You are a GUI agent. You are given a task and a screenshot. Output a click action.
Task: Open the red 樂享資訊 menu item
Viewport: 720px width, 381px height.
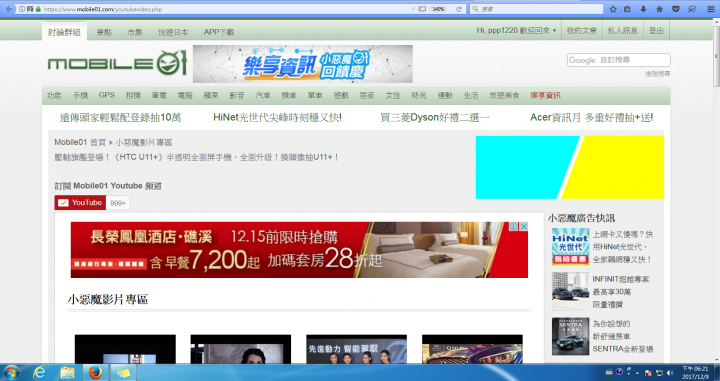(545, 95)
